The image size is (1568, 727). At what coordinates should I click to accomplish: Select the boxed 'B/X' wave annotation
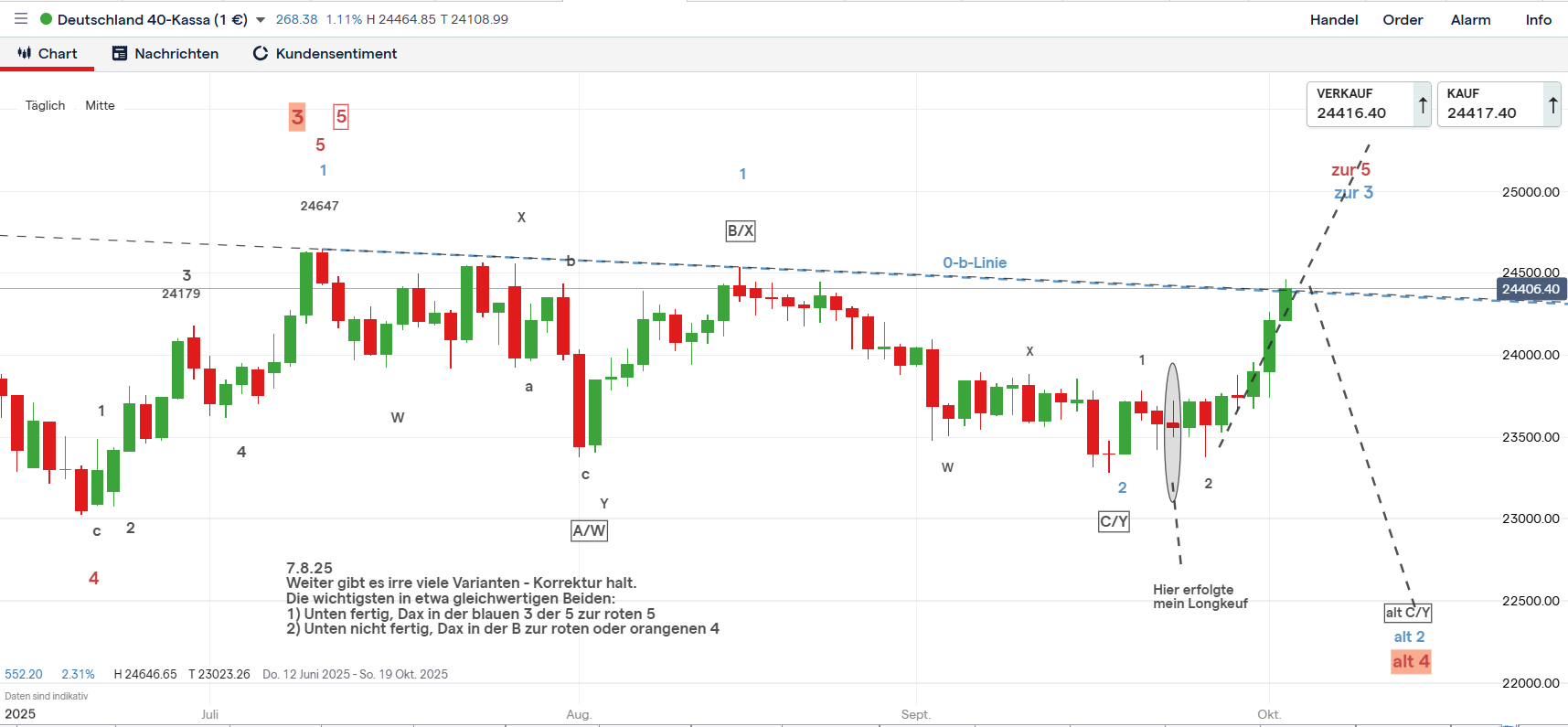pos(741,230)
